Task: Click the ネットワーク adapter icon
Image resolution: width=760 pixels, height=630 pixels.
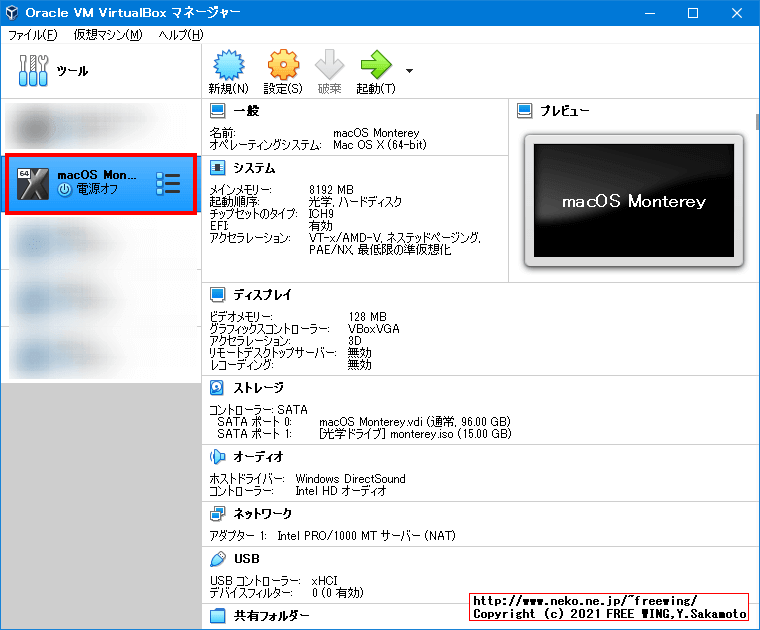Action: (218, 513)
